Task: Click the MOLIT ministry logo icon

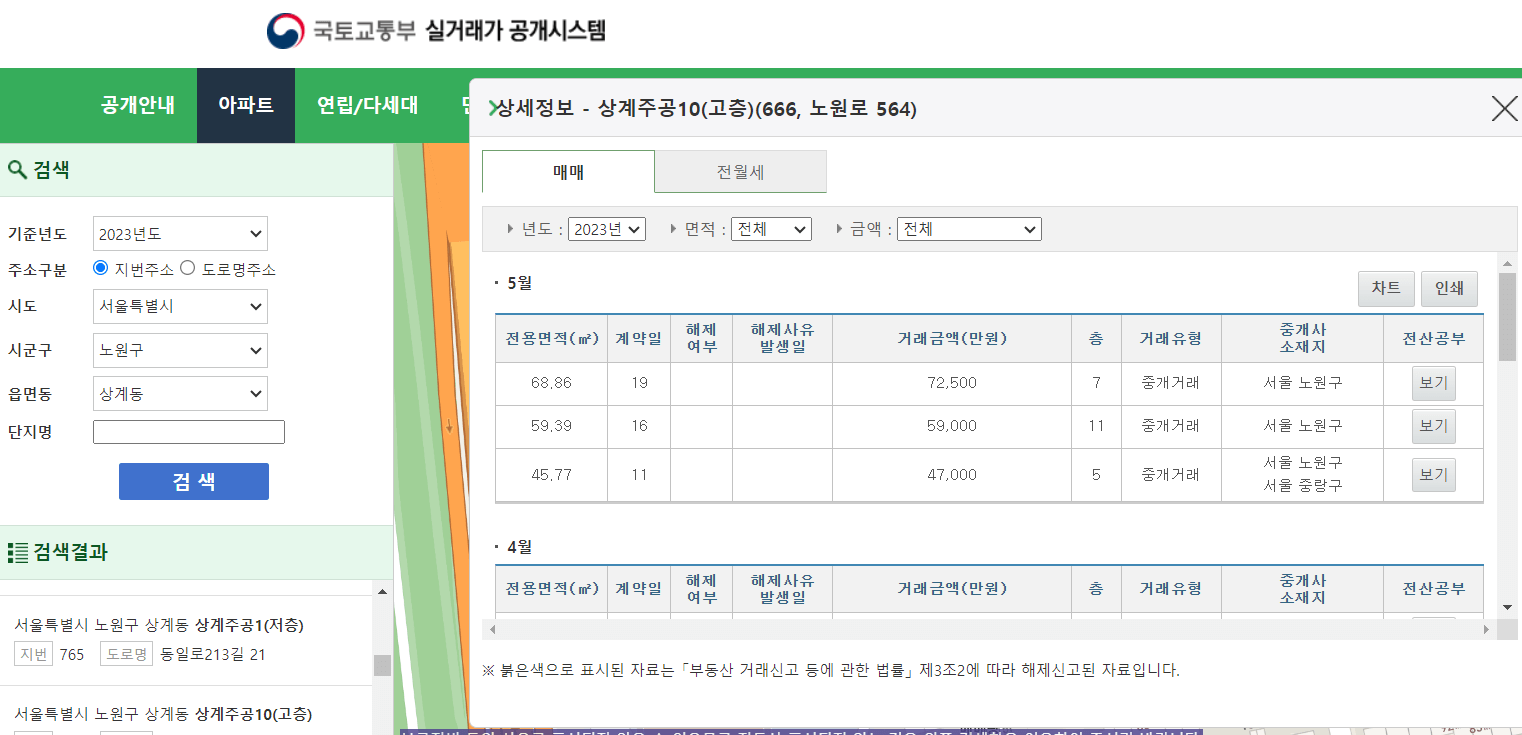Action: click(x=285, y=29)
